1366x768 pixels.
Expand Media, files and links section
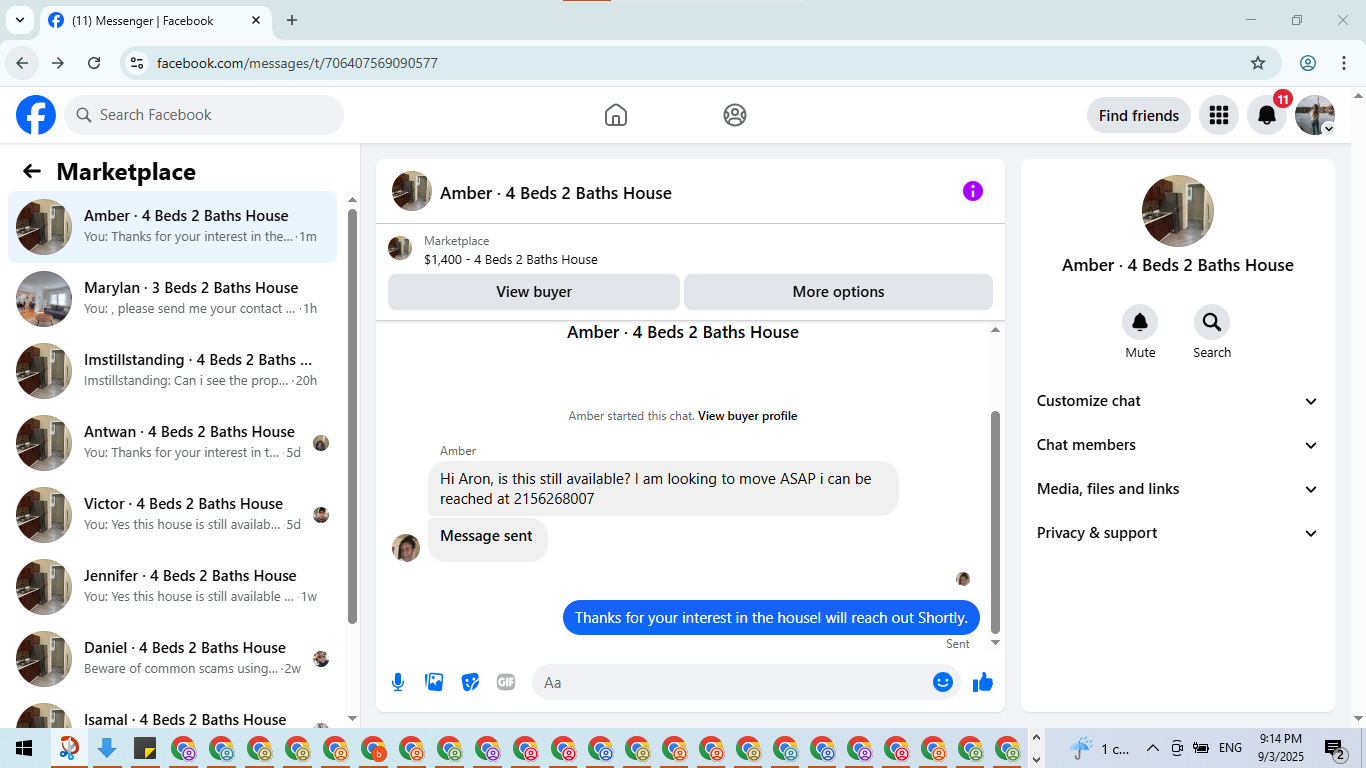click(1178, 489)
